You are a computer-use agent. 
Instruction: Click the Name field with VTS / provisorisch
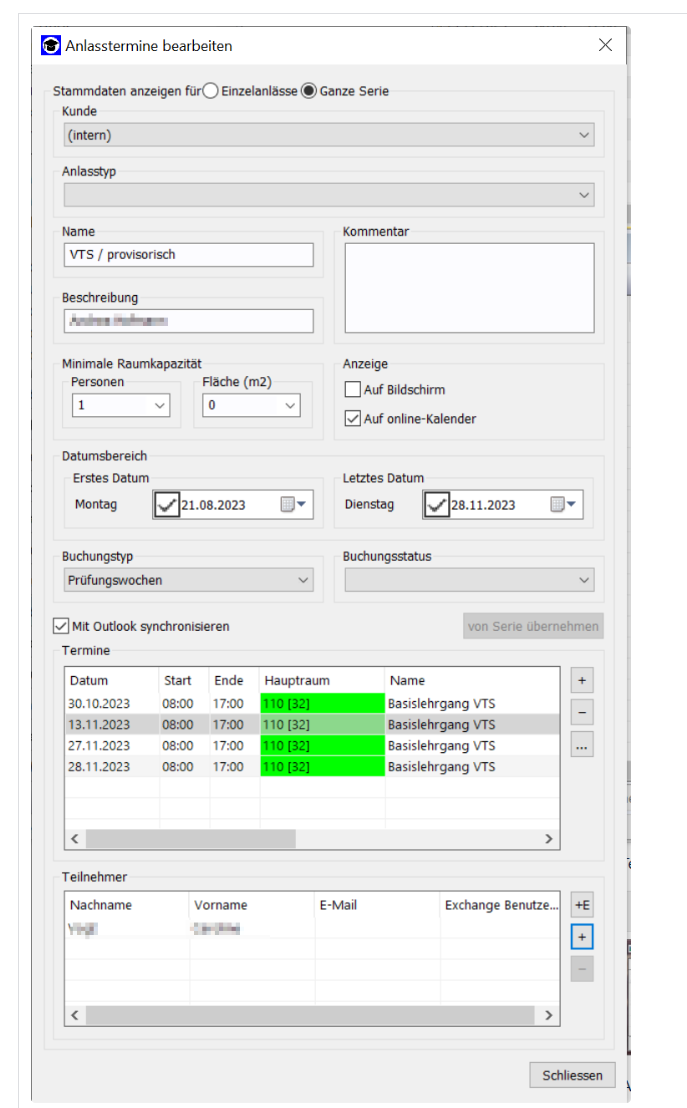(x=188, y=254)
